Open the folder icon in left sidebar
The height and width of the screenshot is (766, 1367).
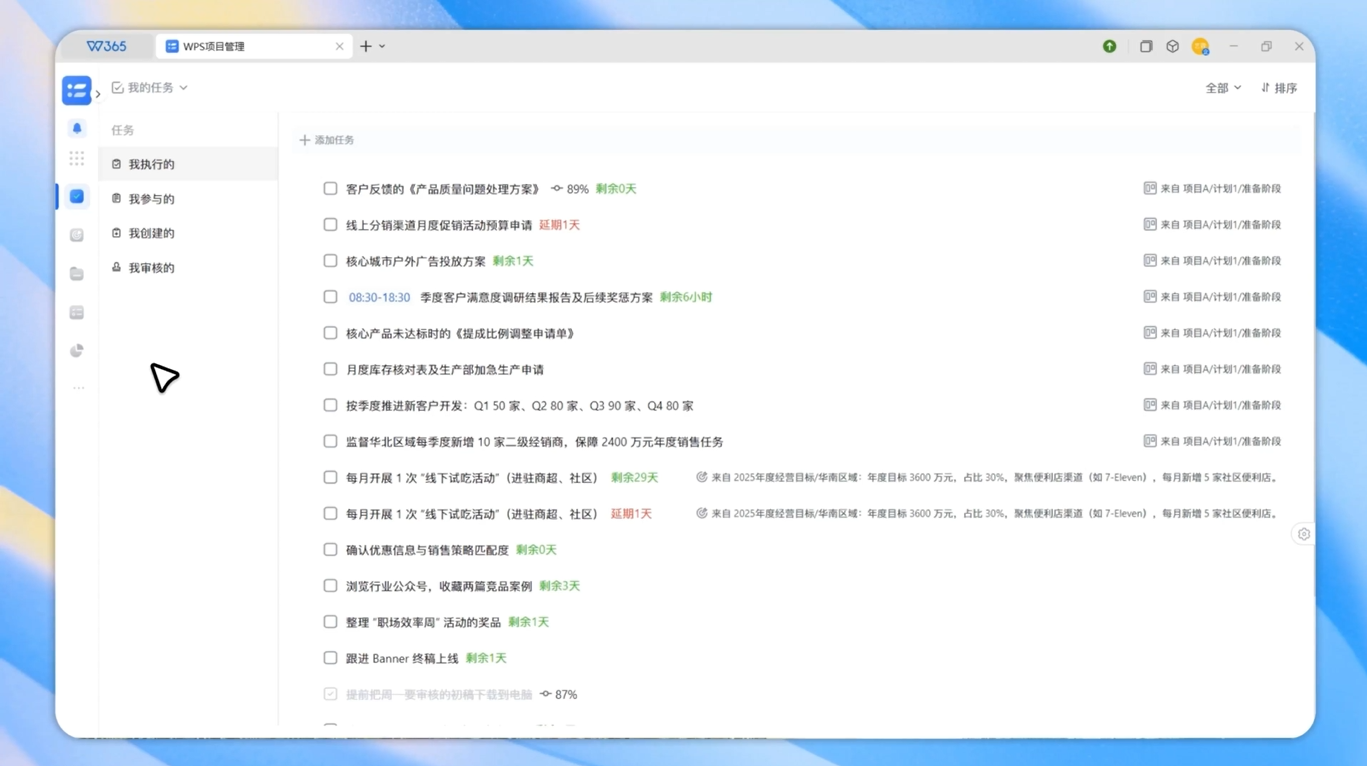click(x=77, y=274)
